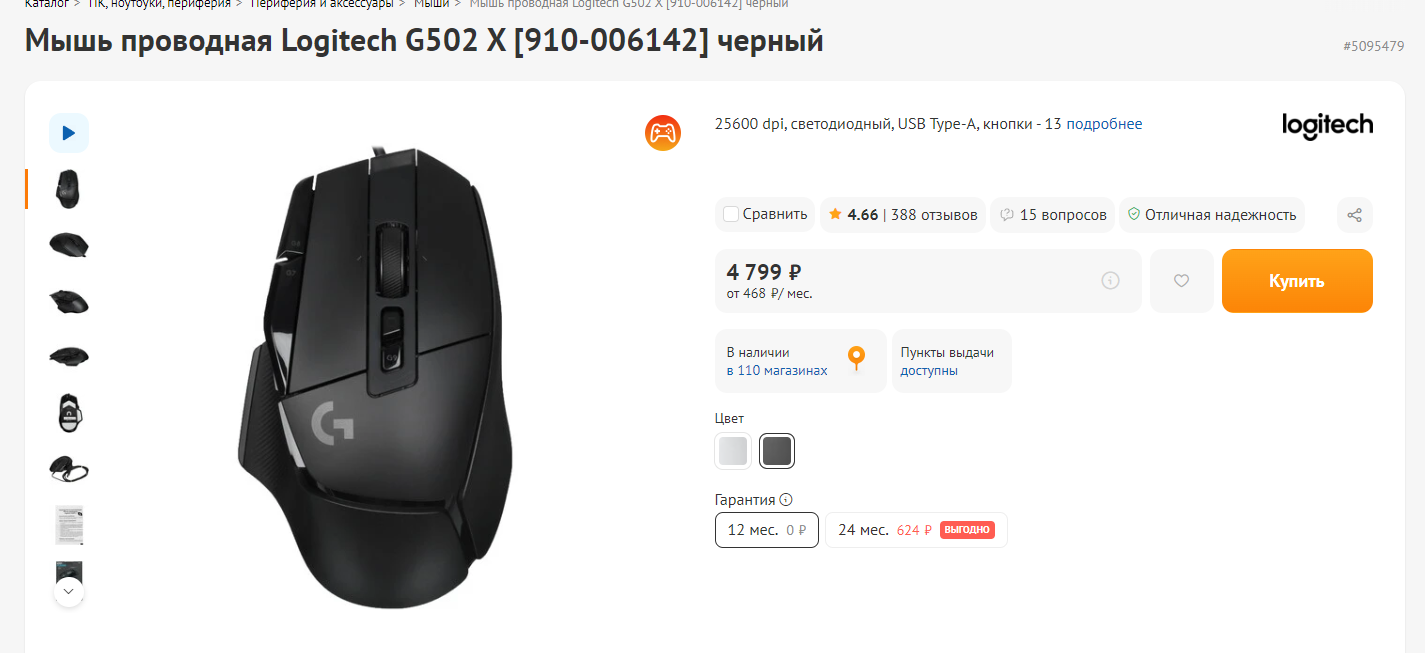View the mouse underside thumbnail image
The height and width of the screenshot is (653, 1425).
(x=69, y=412)
